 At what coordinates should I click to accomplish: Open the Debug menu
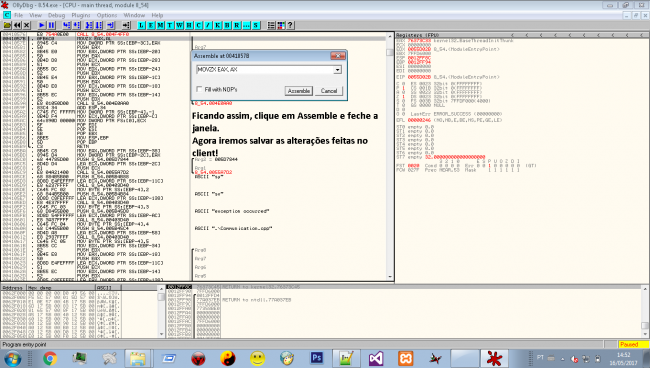coord(56,15)
